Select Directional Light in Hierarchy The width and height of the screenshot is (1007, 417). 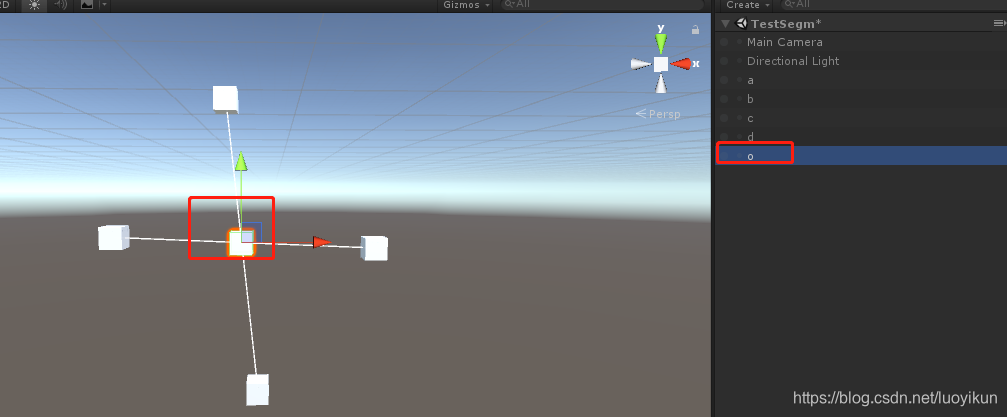click(x=861, y=61)
